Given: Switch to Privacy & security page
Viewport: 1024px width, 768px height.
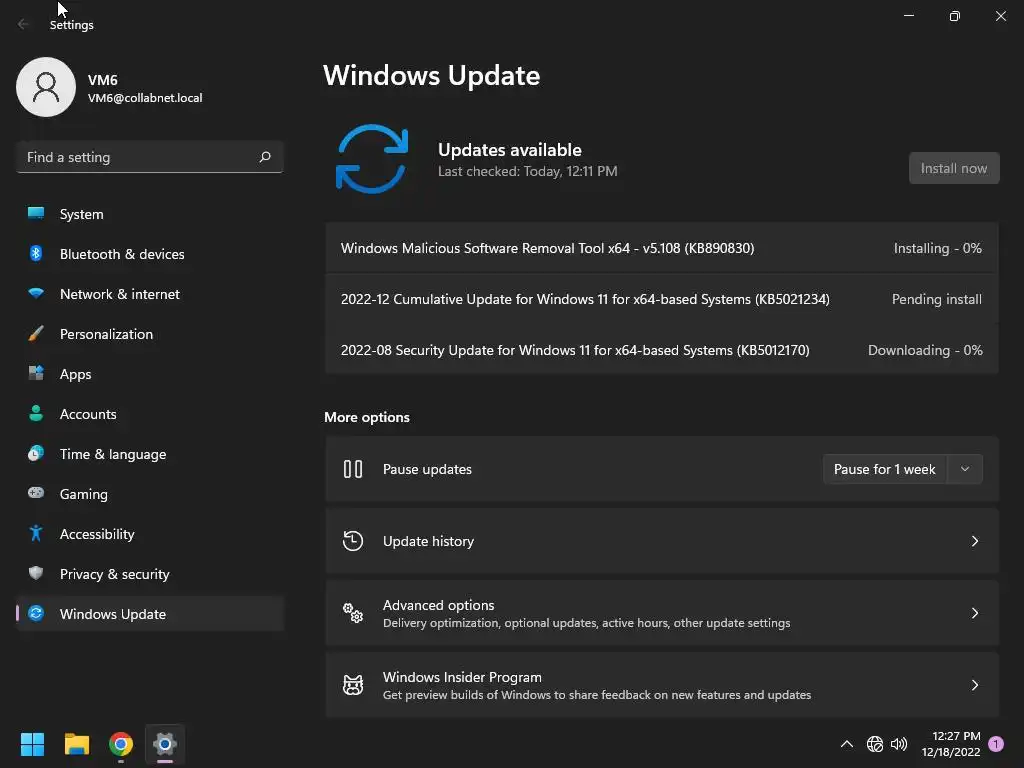Looking at the screenshot, I should point(150,573).
